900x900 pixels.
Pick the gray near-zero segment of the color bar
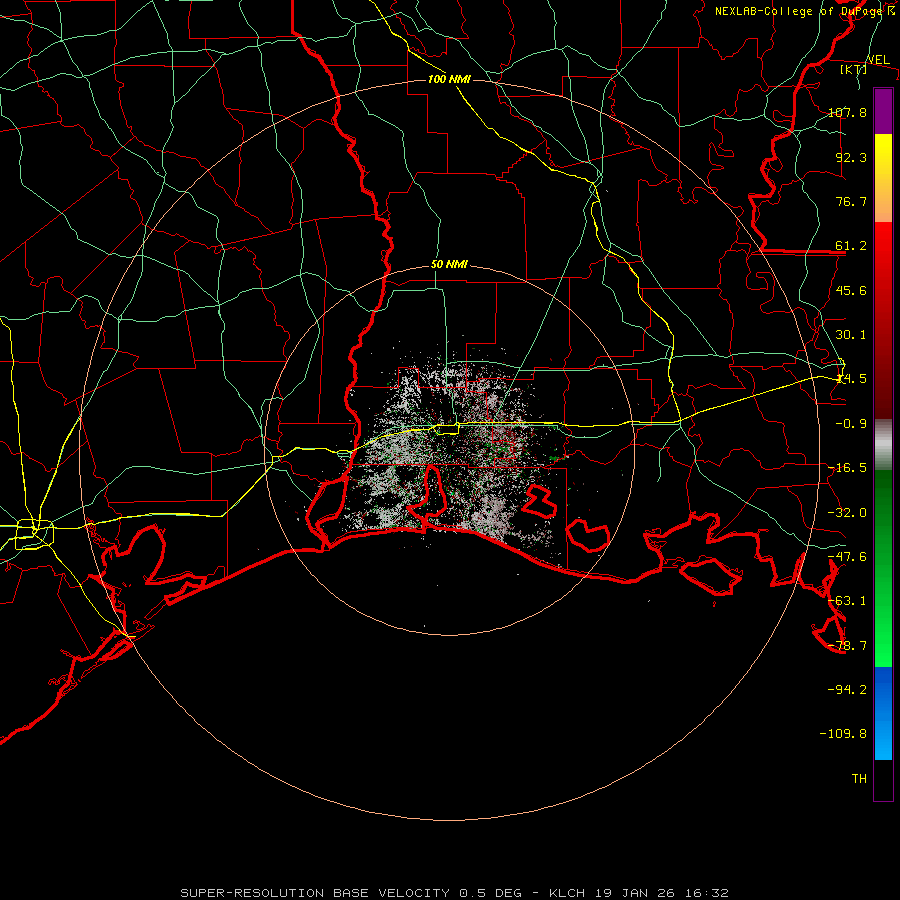883,443
